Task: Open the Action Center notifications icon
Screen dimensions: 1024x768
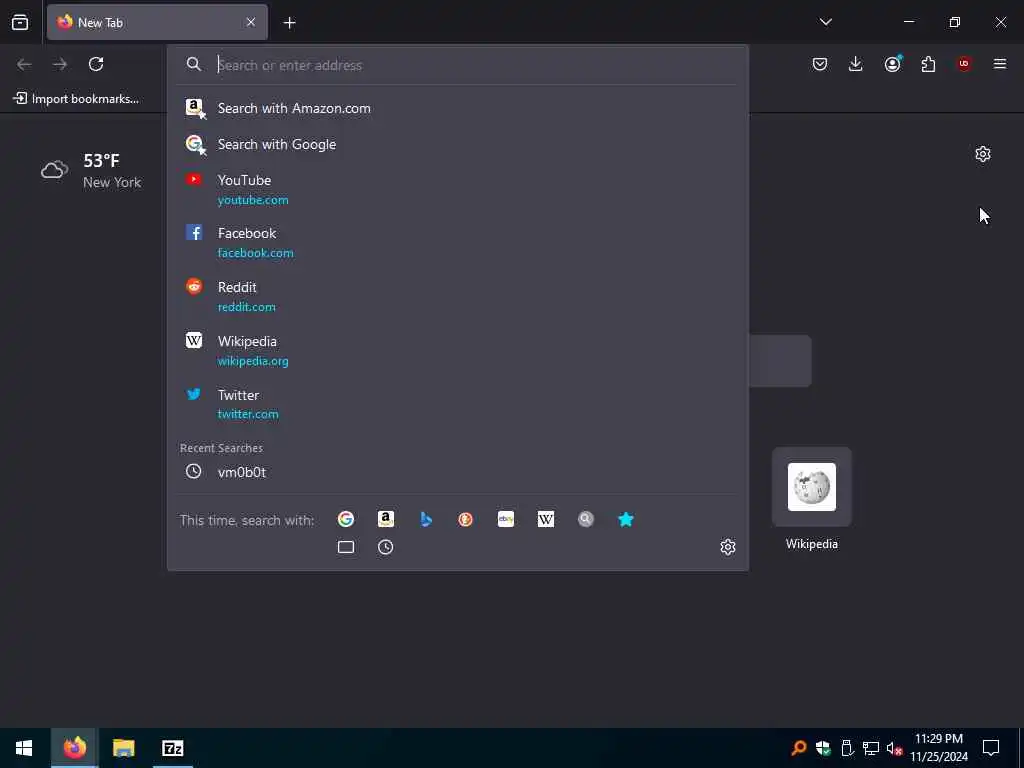Action: (x=991, y=748)
